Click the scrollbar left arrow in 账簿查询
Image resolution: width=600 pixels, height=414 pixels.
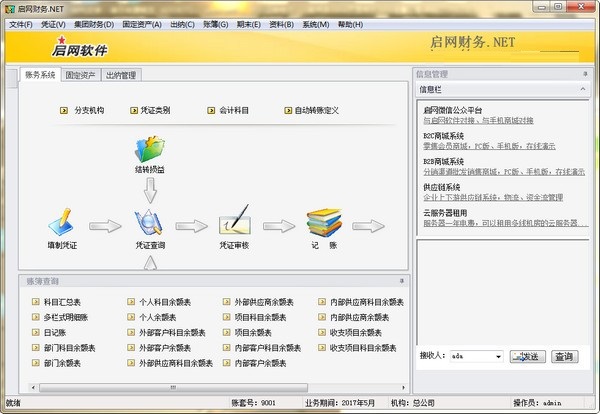click(33, 388)
